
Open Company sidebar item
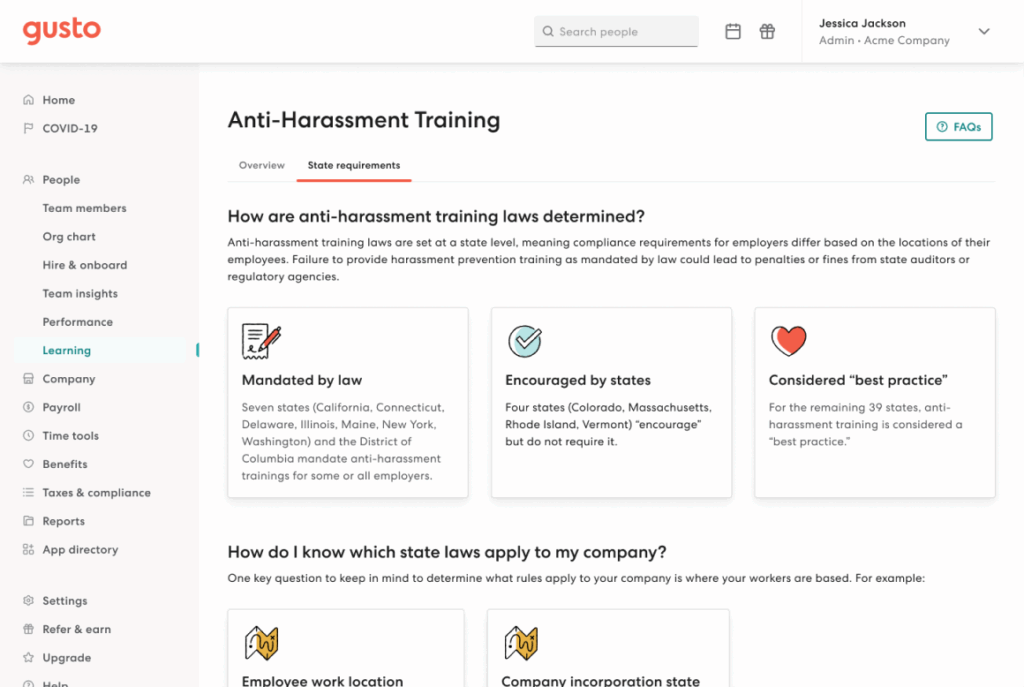69,379
